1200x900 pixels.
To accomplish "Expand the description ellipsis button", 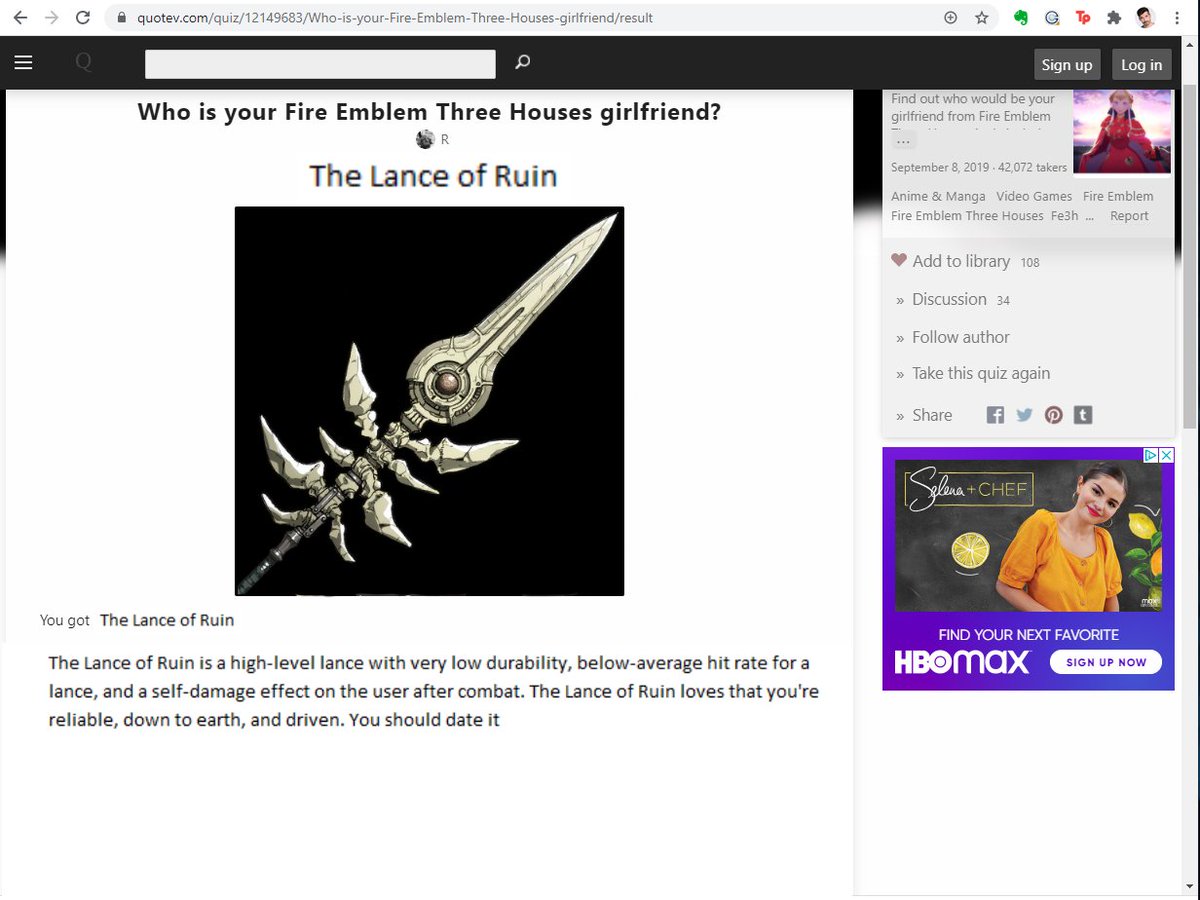I will [903, 141].
